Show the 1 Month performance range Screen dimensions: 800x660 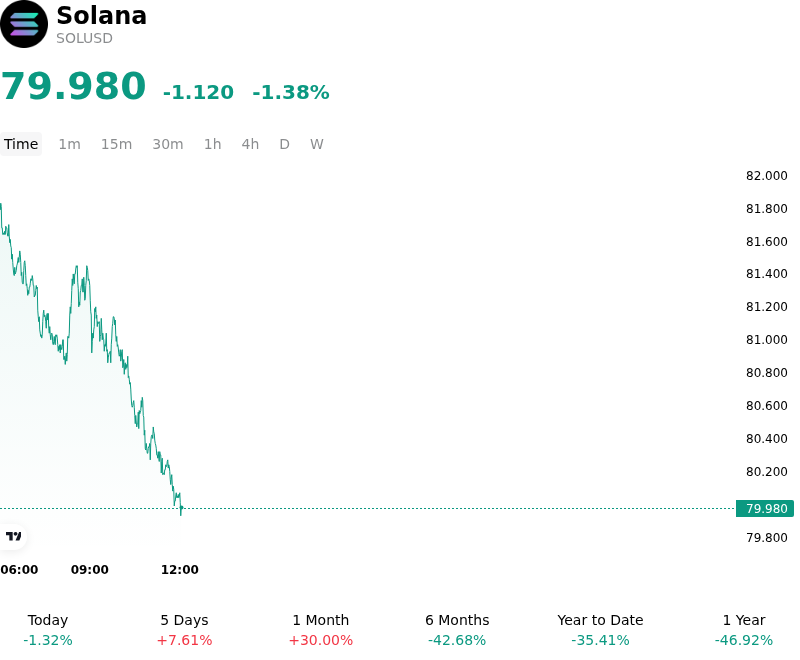click(320, 630)
